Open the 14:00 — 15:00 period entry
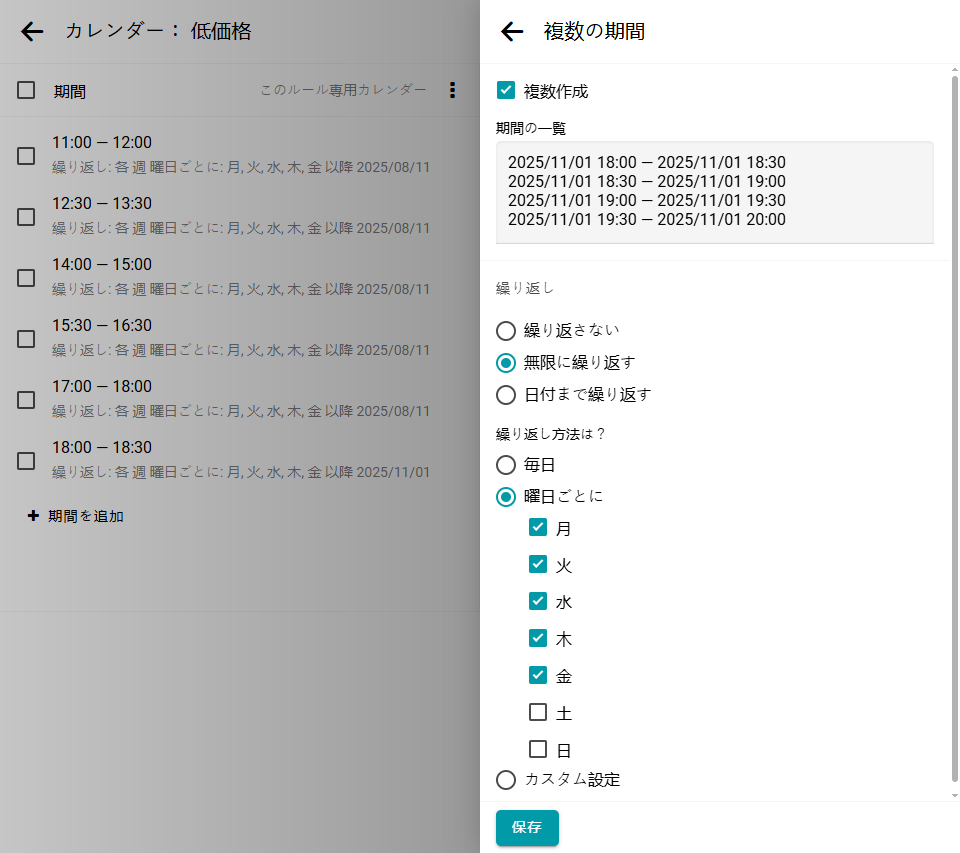960x853 pixels. point(240,276)
